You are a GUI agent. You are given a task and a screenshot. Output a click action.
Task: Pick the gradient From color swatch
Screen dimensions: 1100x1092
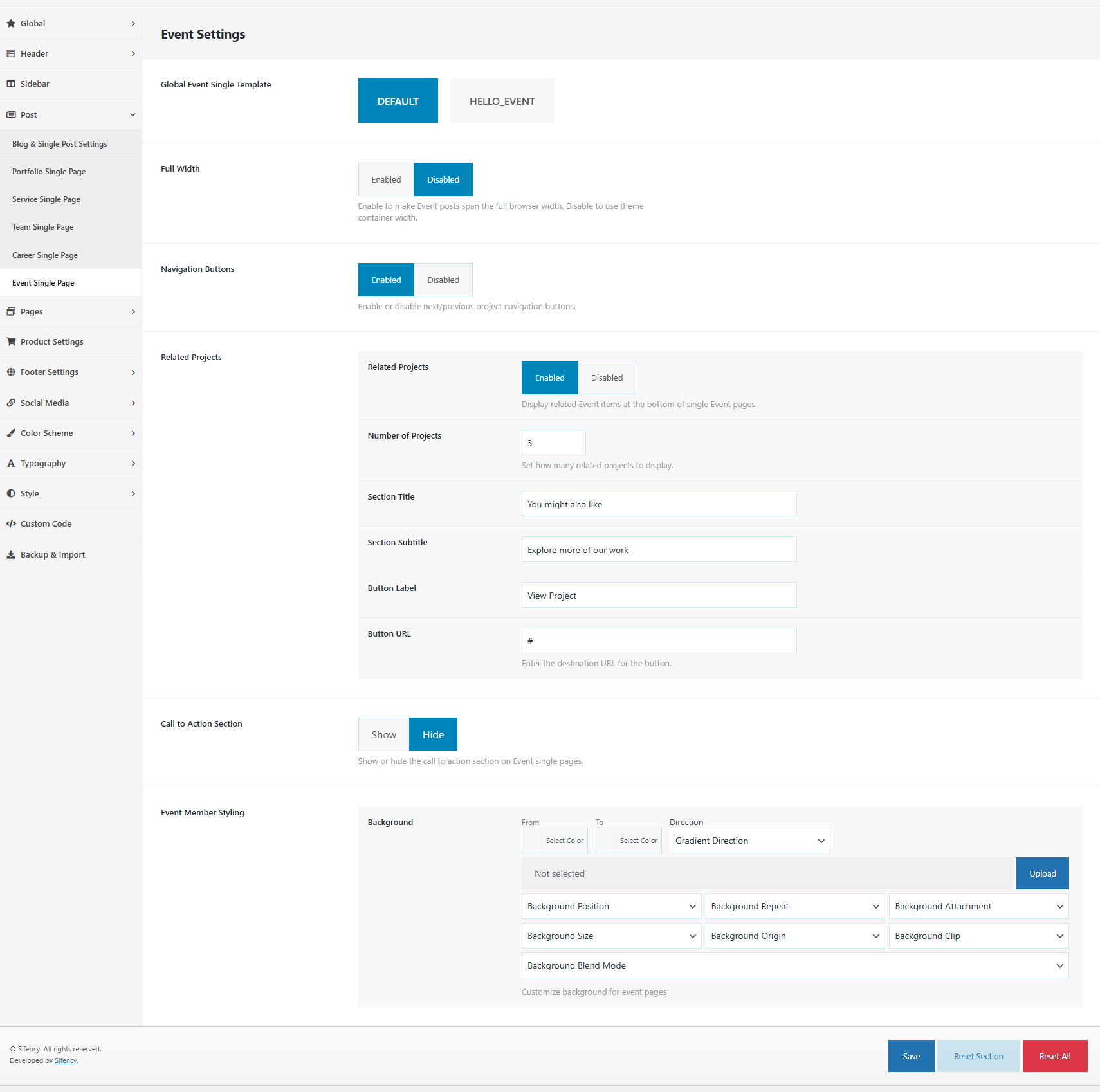click(533, 841)
